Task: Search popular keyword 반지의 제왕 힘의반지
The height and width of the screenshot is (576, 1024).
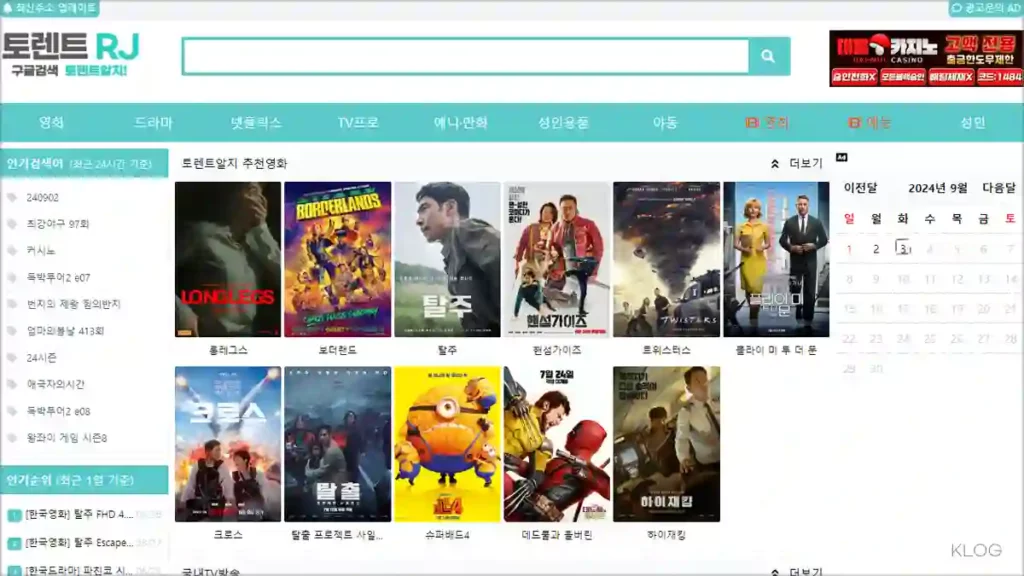Action: click(x=73, y=304)
